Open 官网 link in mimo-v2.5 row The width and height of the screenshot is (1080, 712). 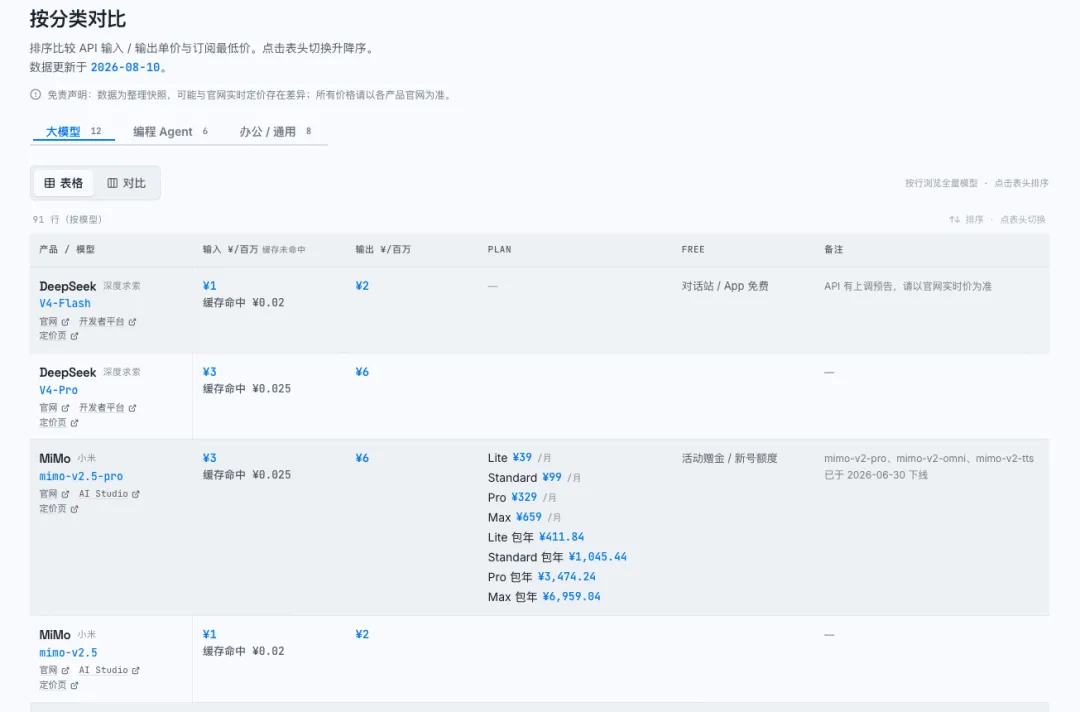pos(54,670)
